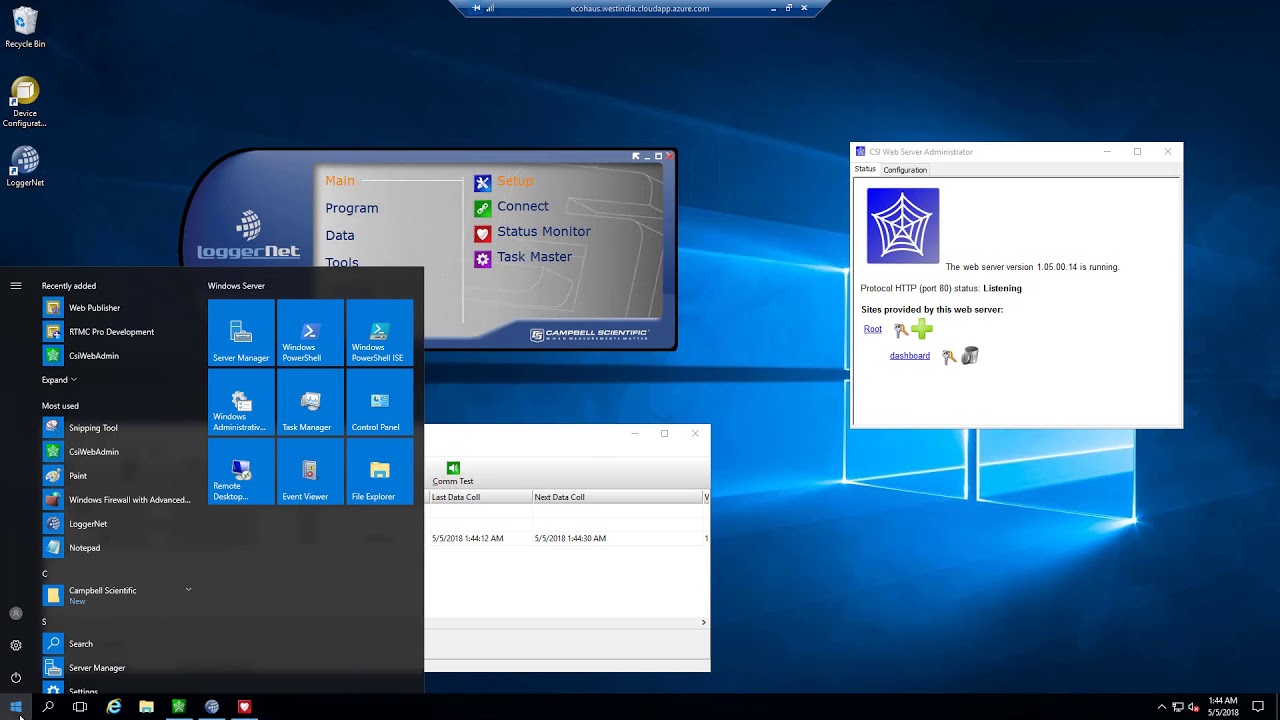Open Windows Administrative Tools tile
1280x720 pixels.
[241, 402]
